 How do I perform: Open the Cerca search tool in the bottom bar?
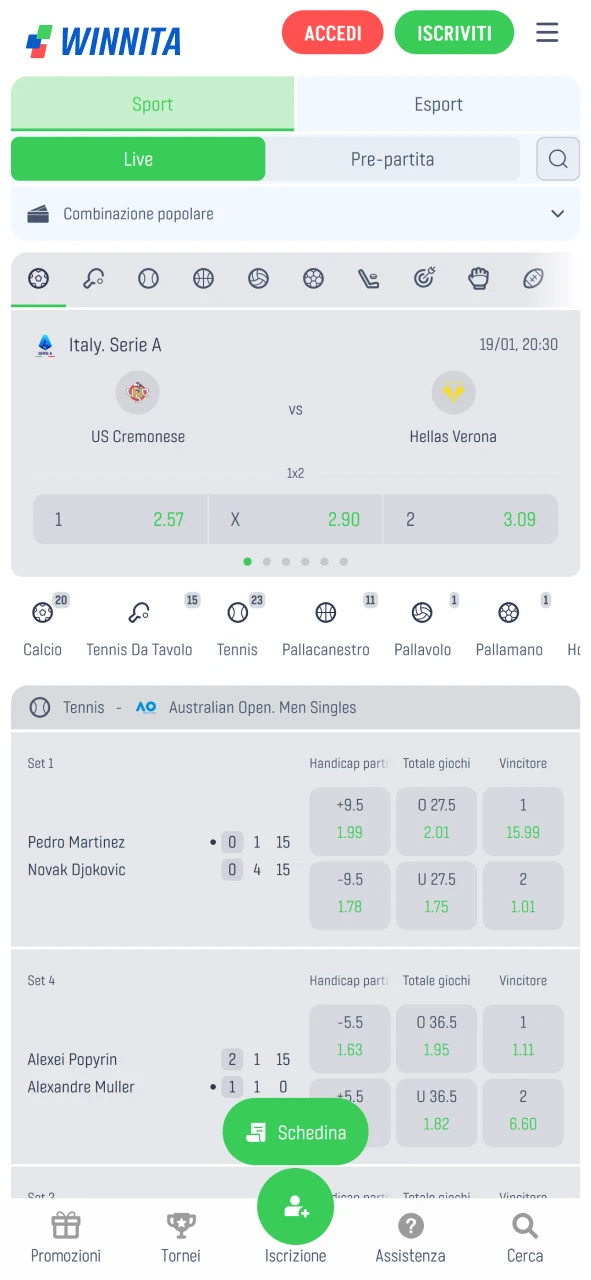click(524, 1235)
